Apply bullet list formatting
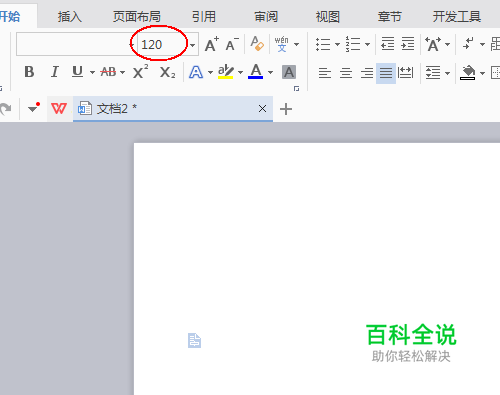500x395 pixels. tap(323, 44)
